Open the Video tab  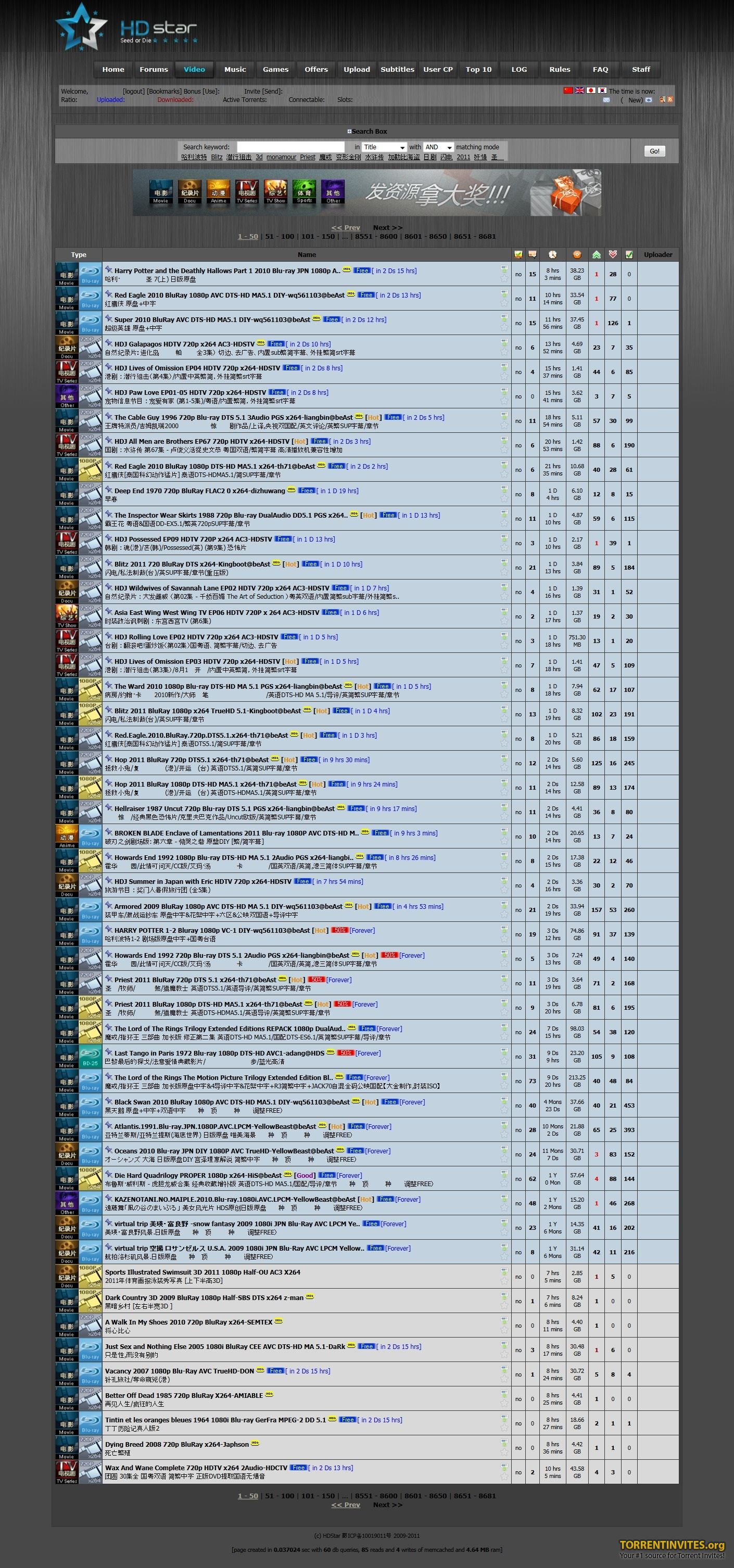coord(194,69)
